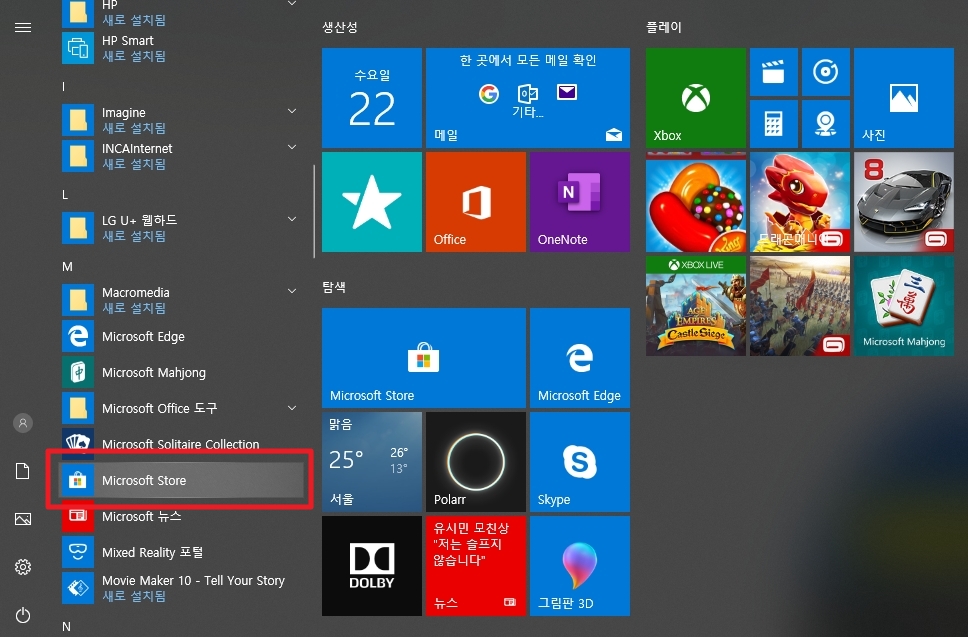Click the letter N section header
The height and width of the screenshot is (637, 968).
click(x=66, y=627)
